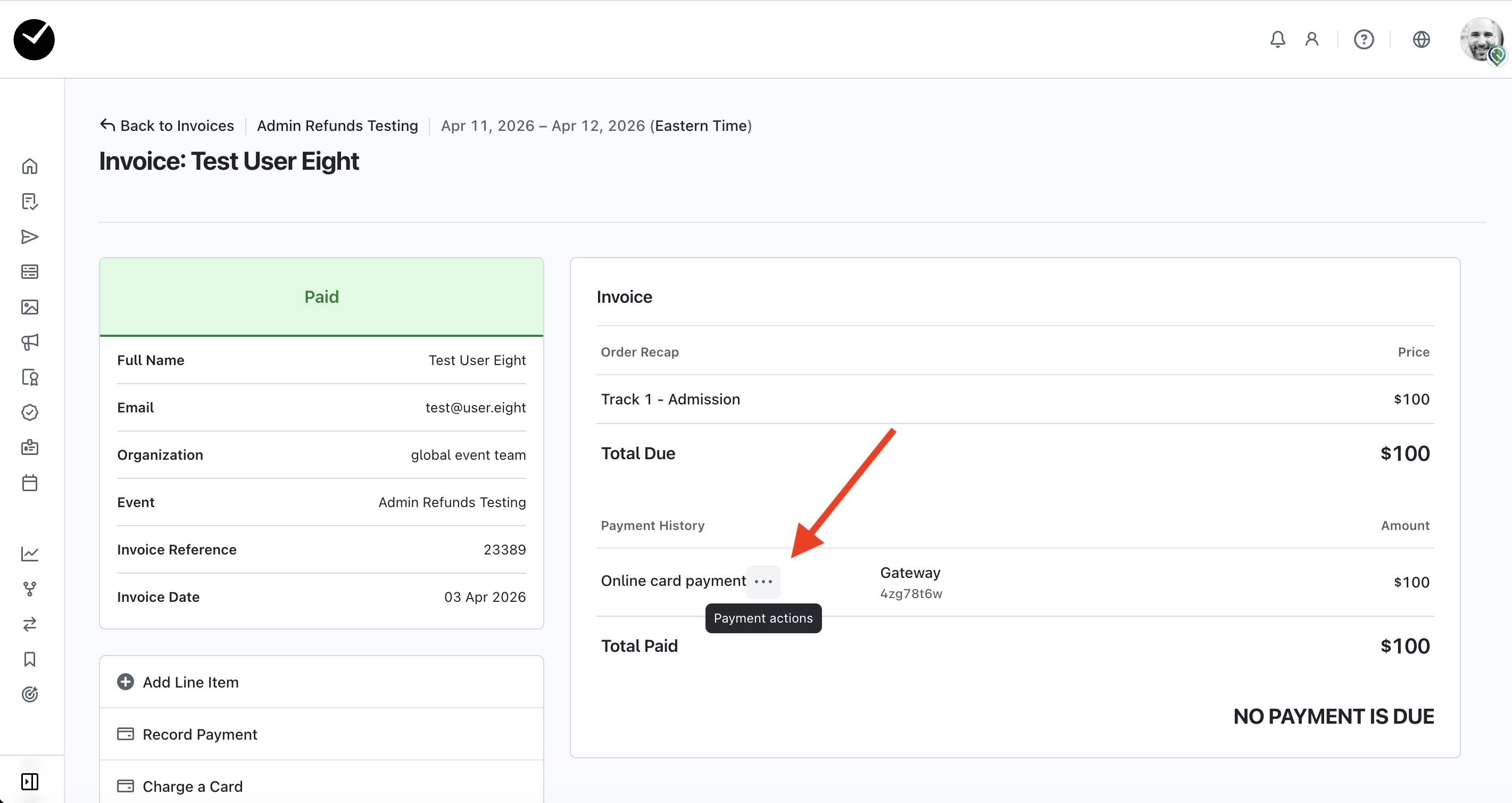Screen dimensions: 1512x803
Task: Open the globe language icon
Action: [1421, 39]
